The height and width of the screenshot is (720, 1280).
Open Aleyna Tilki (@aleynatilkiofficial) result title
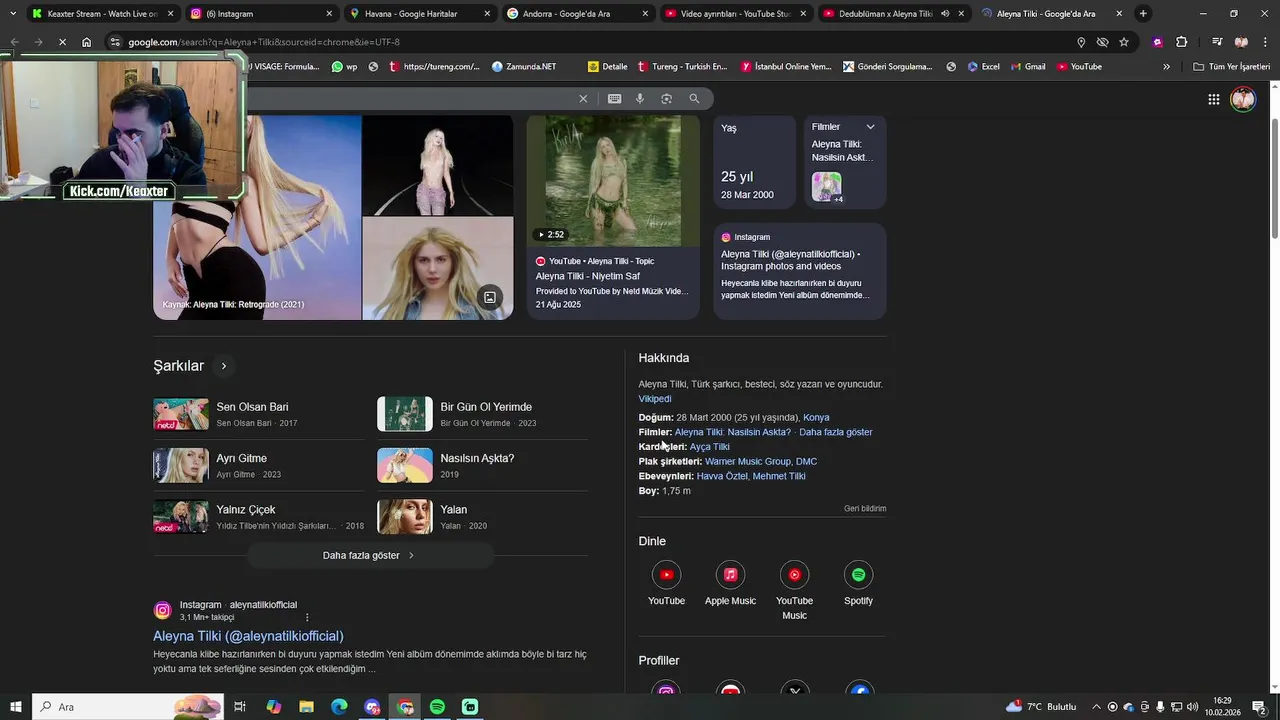coord(248,636)
